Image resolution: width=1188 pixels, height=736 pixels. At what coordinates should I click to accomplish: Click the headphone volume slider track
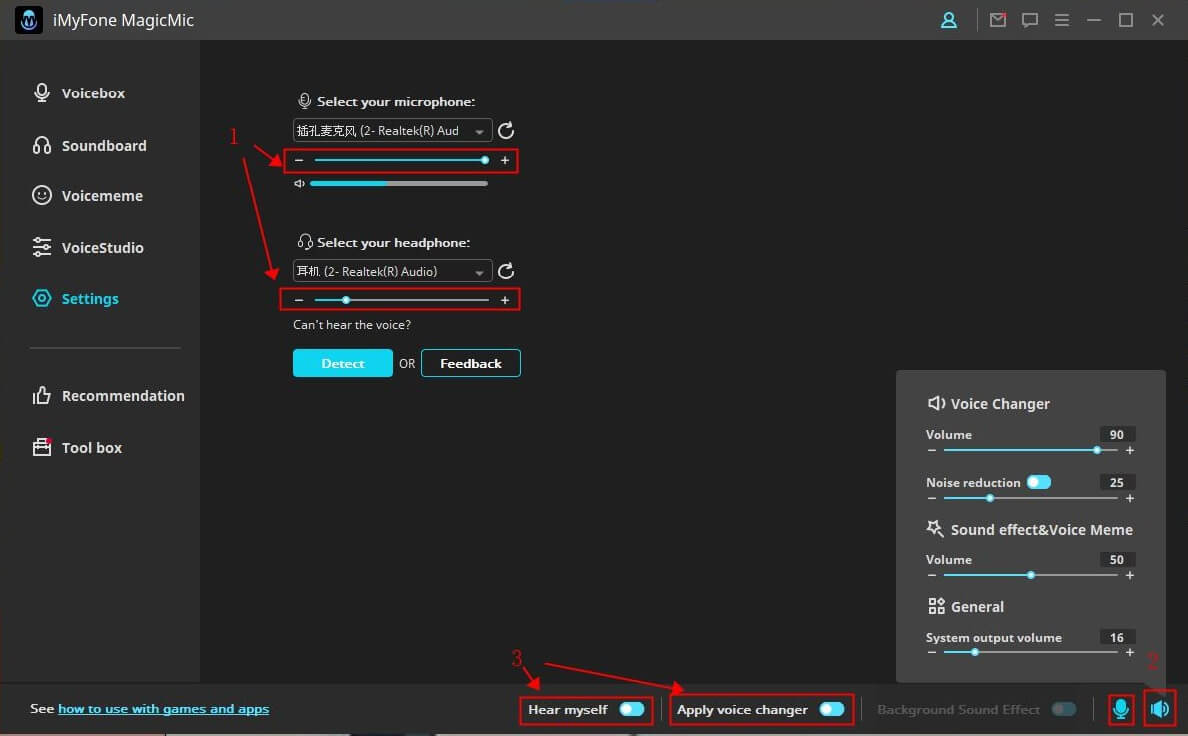tap(402, 300)
